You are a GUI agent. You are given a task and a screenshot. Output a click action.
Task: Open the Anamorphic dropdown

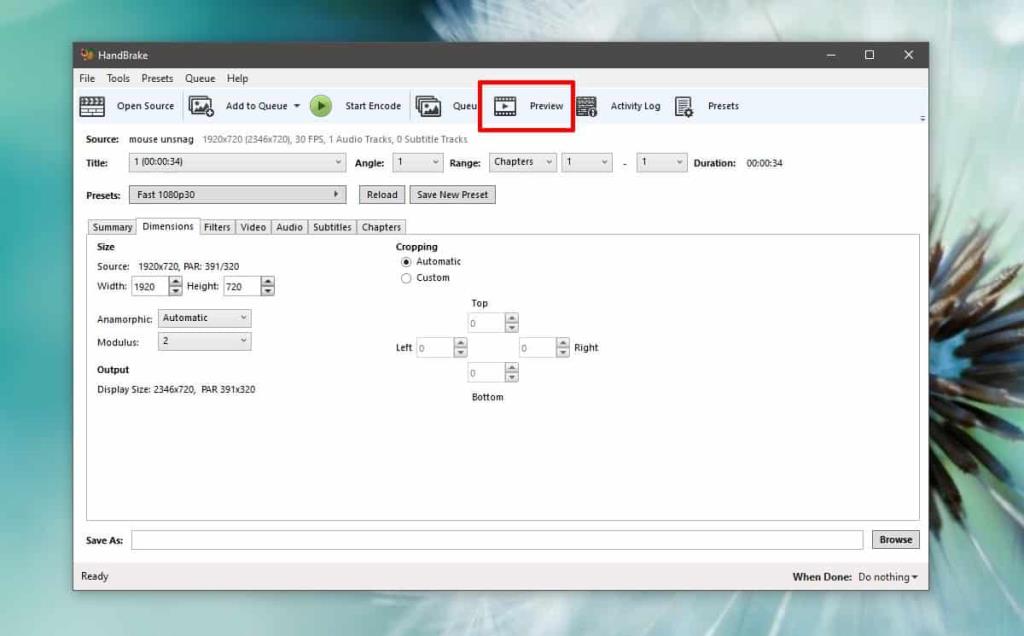point(204,317)
